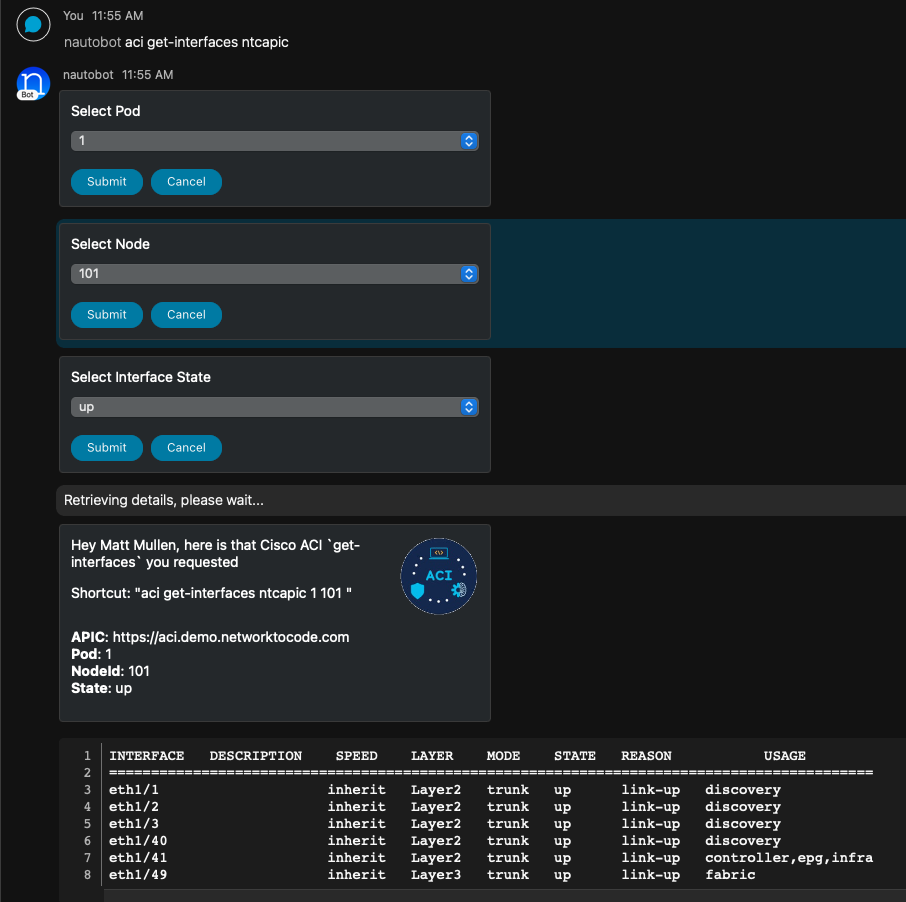This screenshot has width=906, height=902.
Task: Cancel the Select Interface State prompt
Action: click(186, 448)
